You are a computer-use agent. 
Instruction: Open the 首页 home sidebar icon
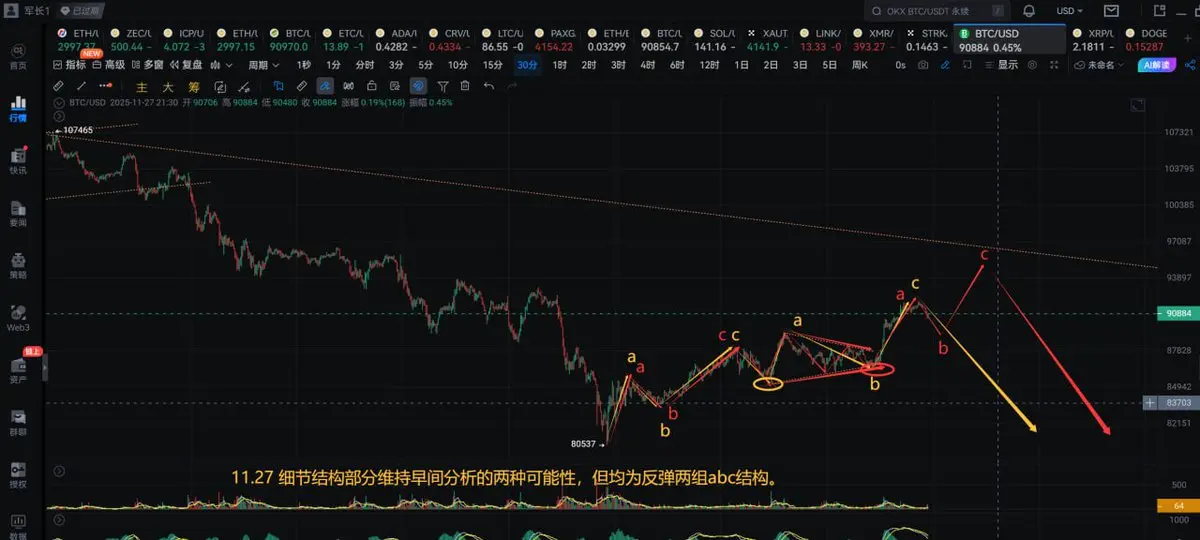(18, 55)
